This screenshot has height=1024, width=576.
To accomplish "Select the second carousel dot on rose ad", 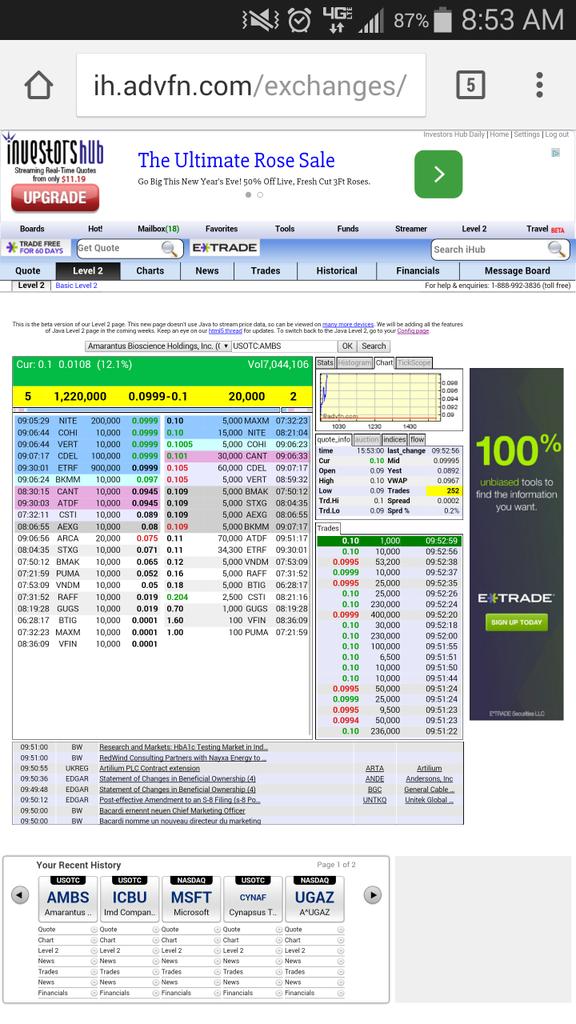I will coord(260,195).
